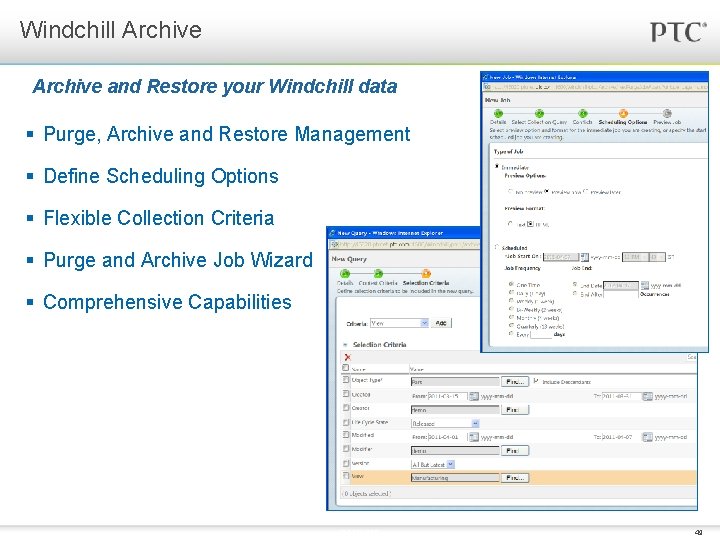Click the Created From date input field
Image resolution: width=720 pixels, height=540 pixels.
click(x=447, y=396)
